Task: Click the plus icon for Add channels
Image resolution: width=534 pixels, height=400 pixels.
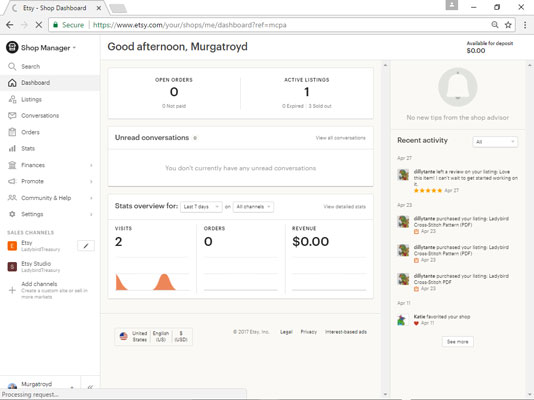Action: point(12,290)
